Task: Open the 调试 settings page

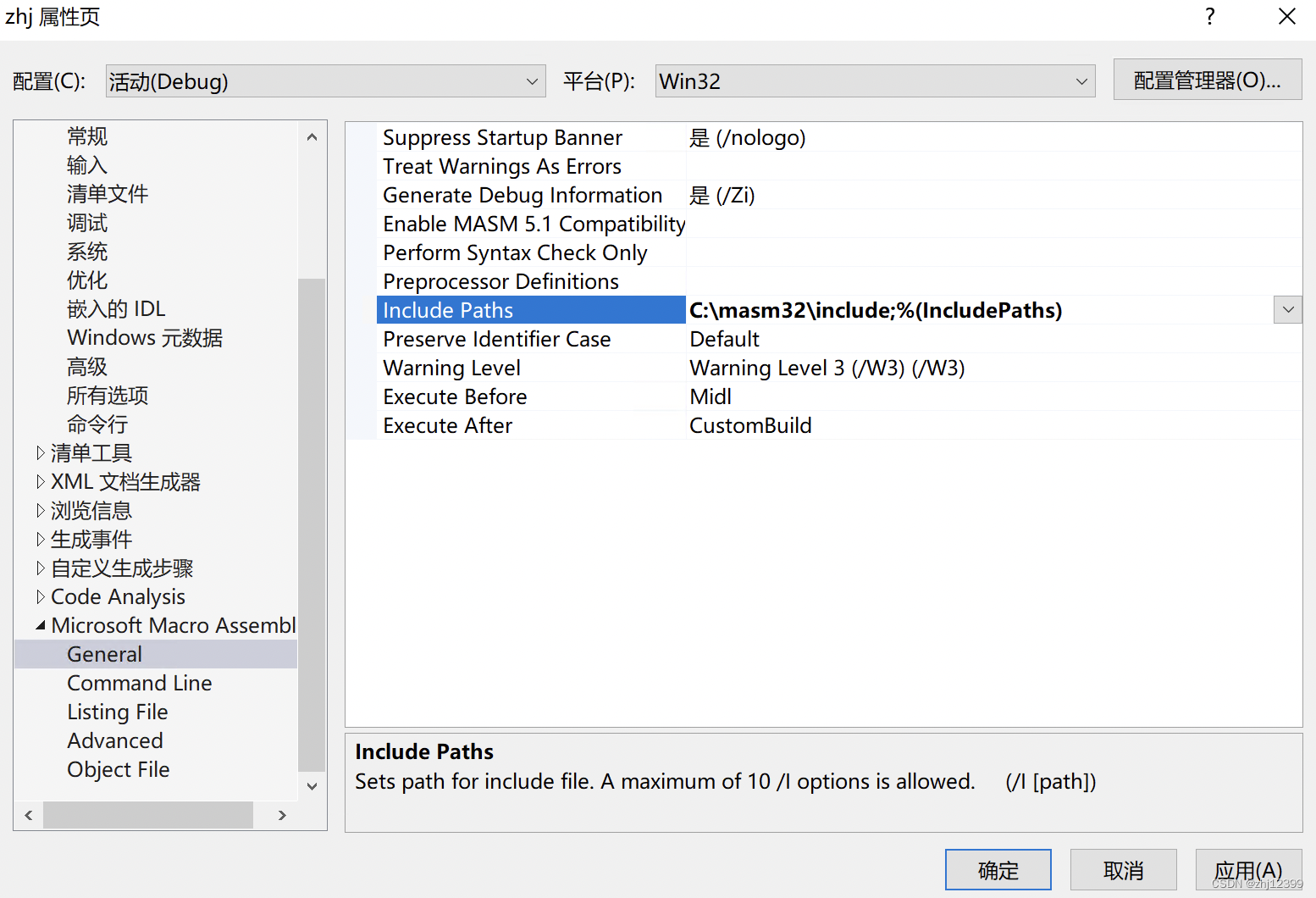Action: point(86,222)
